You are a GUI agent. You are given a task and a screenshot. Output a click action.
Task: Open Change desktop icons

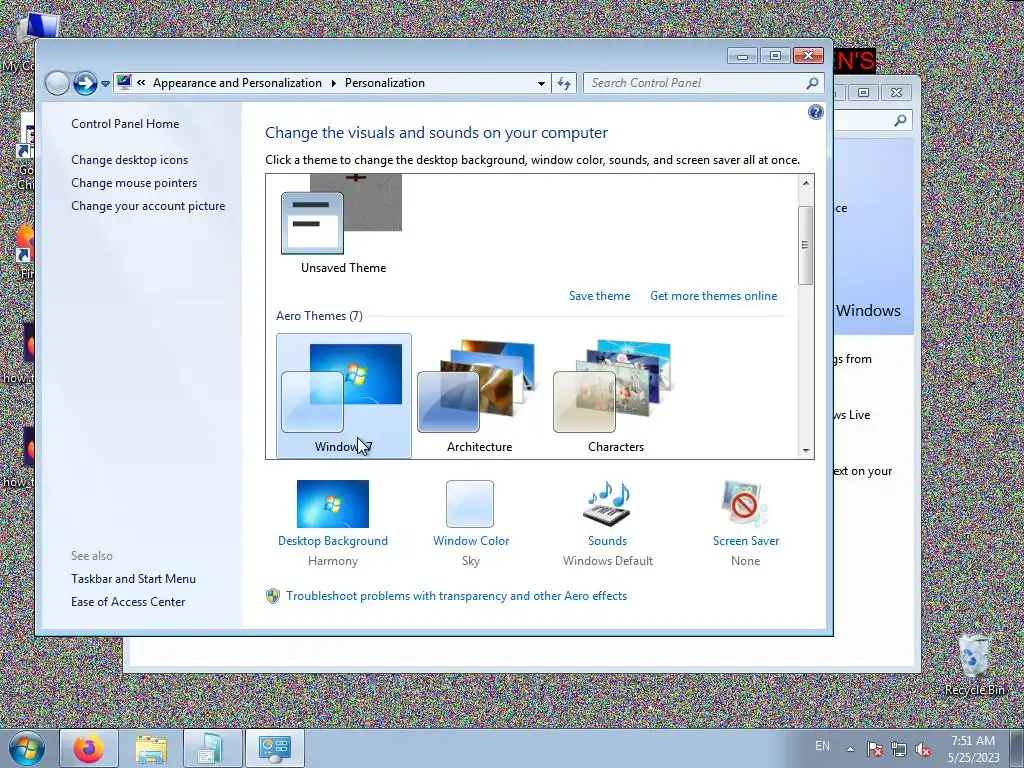(x=129, y=159)
